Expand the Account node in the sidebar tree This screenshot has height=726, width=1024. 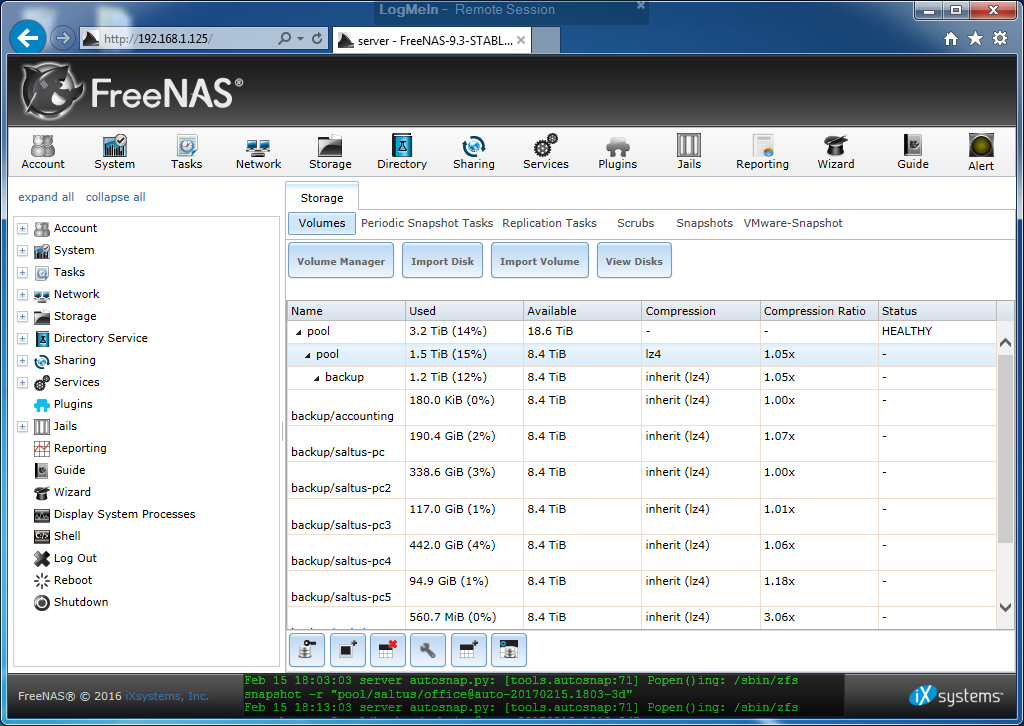pyautogui.click(x=22, y=229)
